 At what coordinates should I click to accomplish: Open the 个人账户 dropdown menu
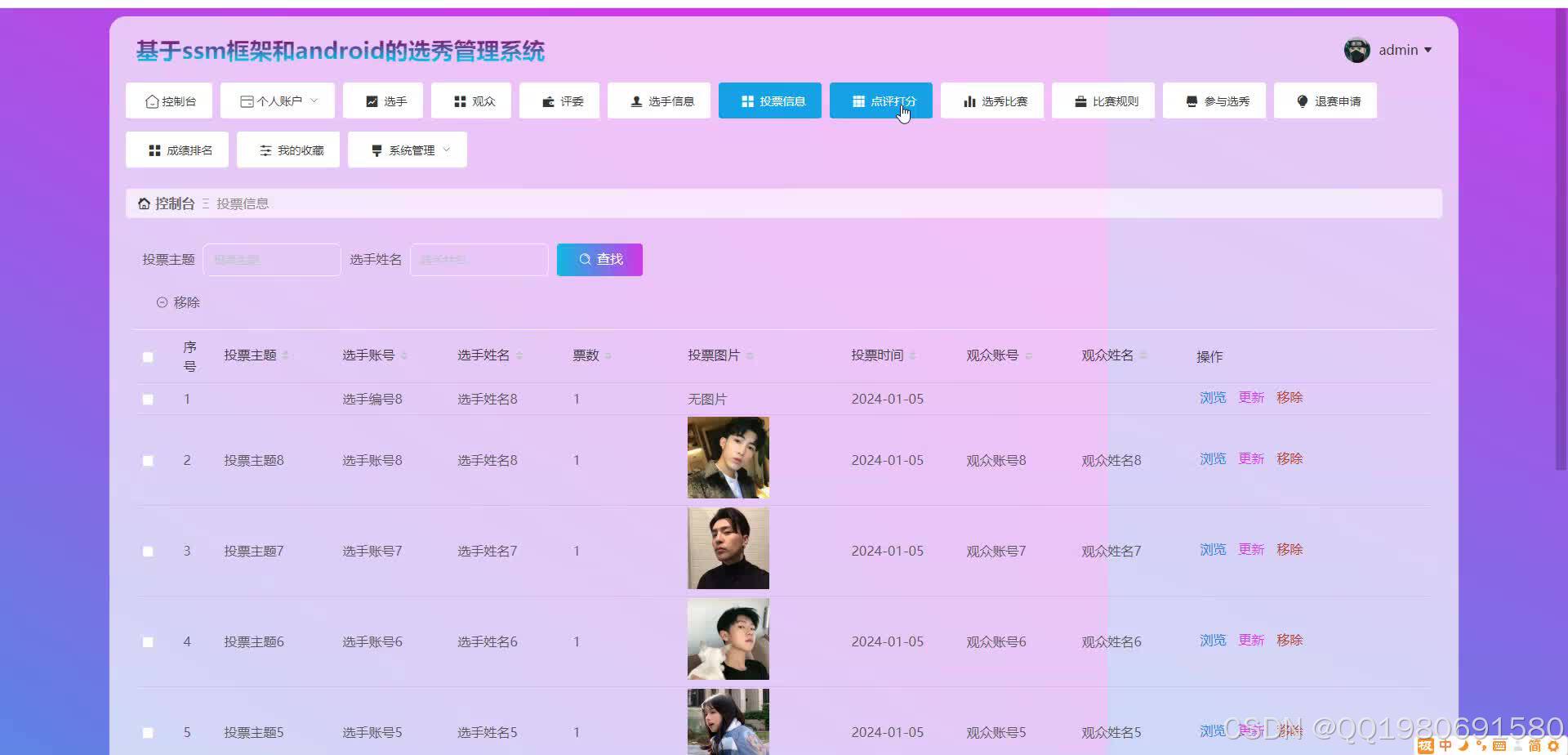(x=278, y=101)
